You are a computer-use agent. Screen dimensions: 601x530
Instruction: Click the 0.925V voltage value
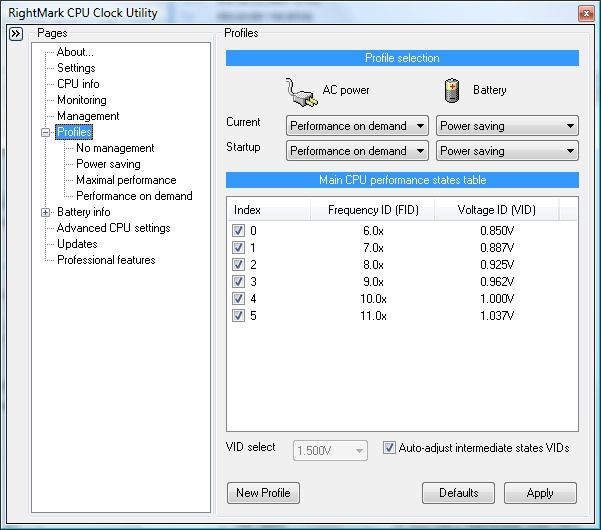click(x=497, y=265)
